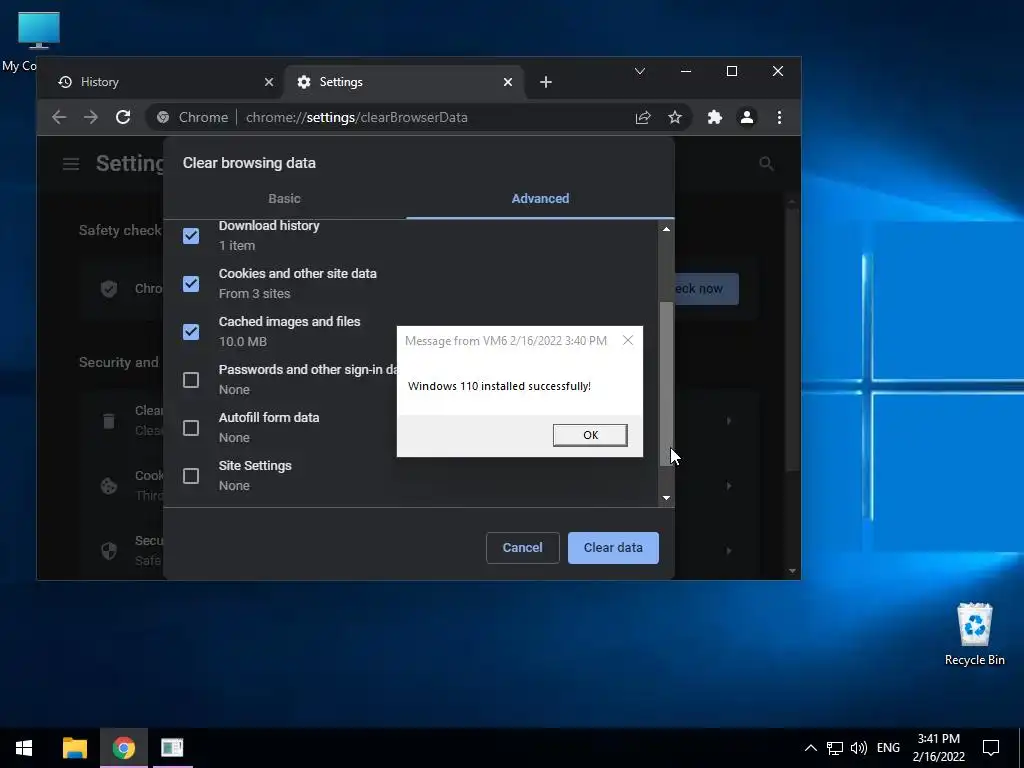
Task: Check the Autofill form data checkbox
Action: (191, 428)
